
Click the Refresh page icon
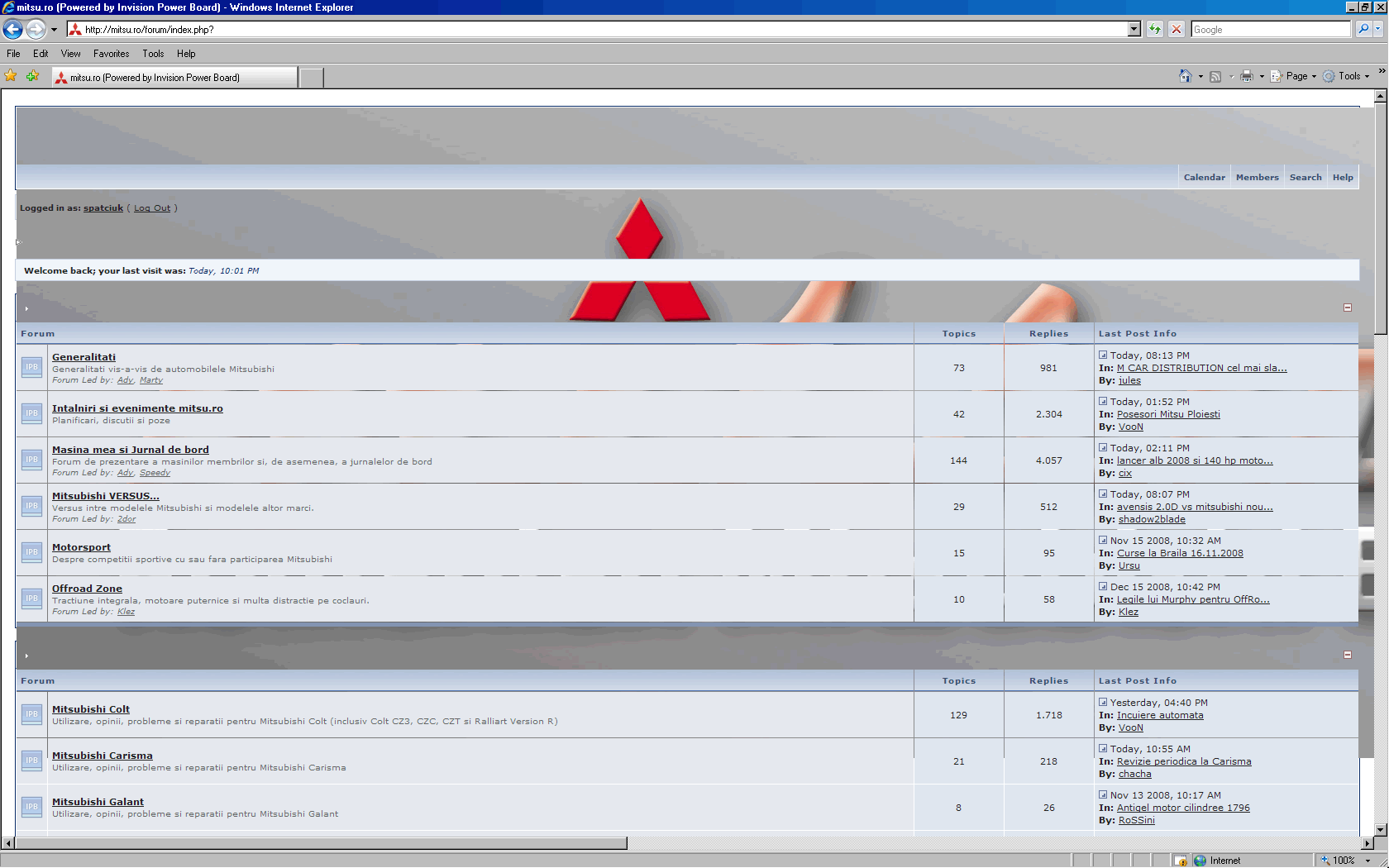(1155, 30)
